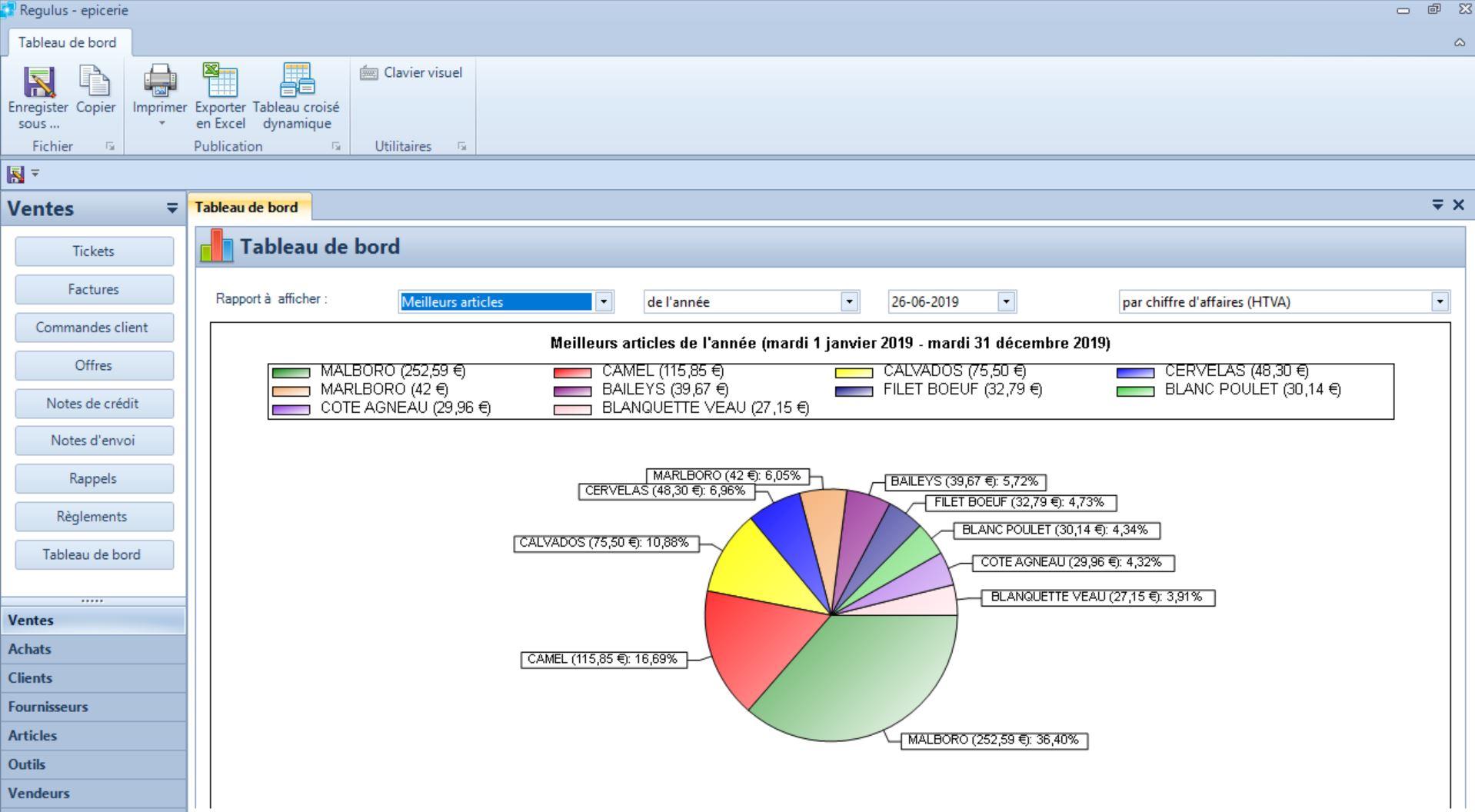Switch to the Outils module section

click(x=93, y=764)
